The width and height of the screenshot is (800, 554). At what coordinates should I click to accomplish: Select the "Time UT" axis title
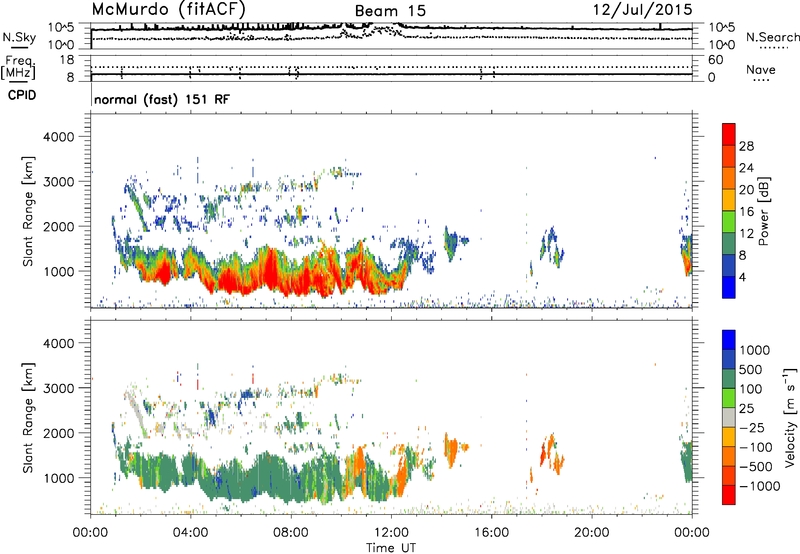pyautogui.click(x=391, y=548)
